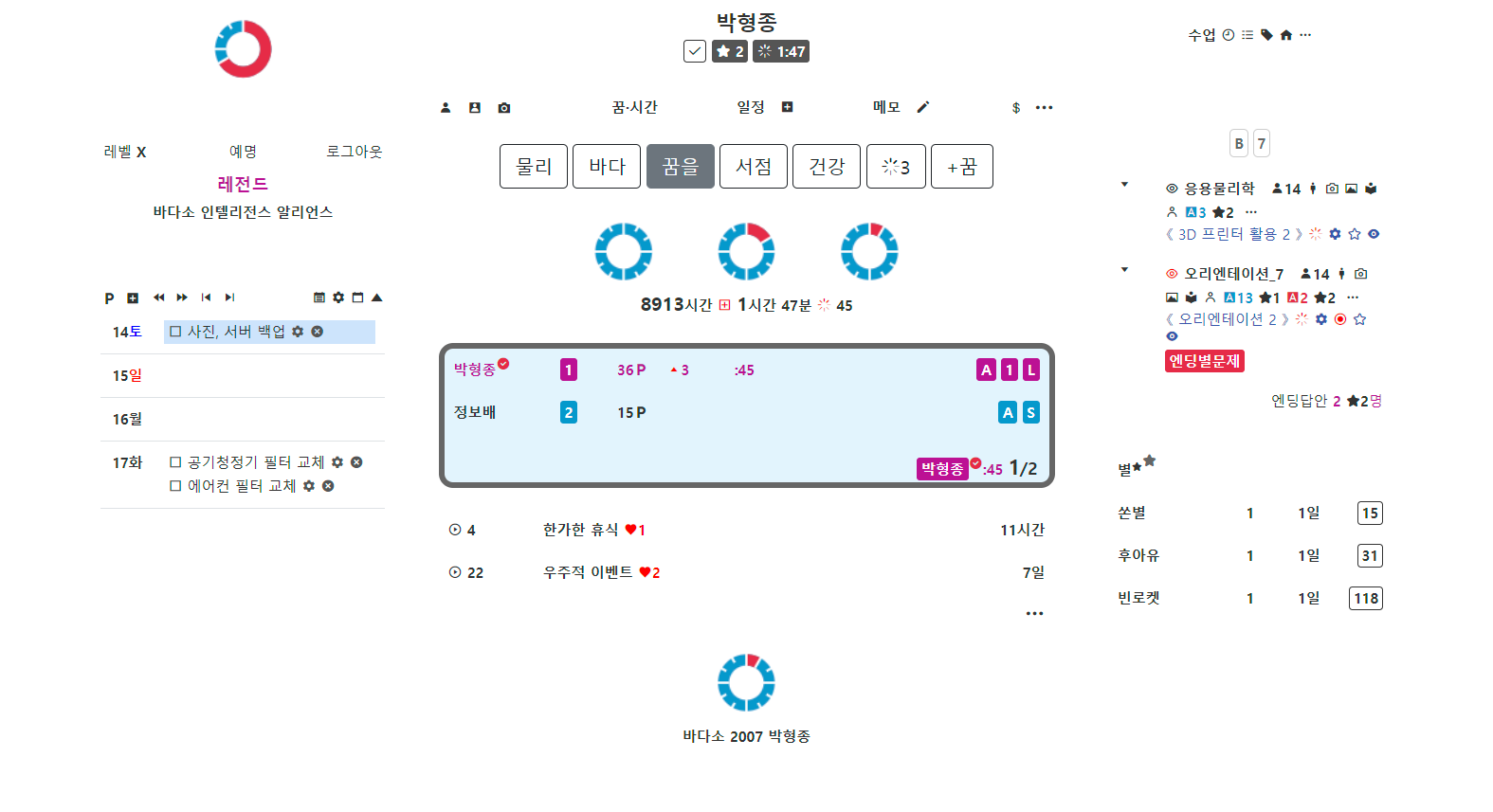Check the 사진, 서버 백업 task checkbox
Image resolution: width=1493 pixels, height=812 pixels.
pyautogui.click(x=175, y=332)
